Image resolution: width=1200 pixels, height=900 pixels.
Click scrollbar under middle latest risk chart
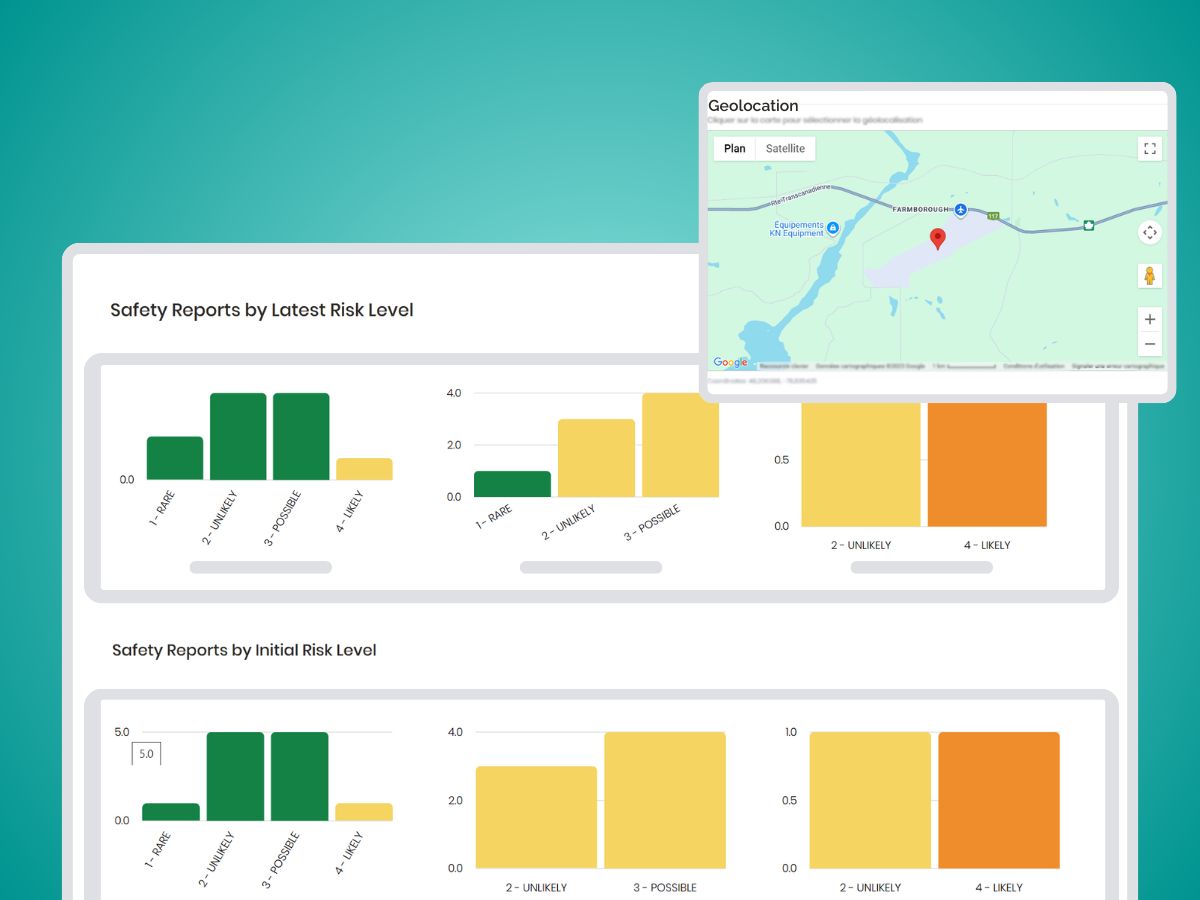click(x=590, y=567)
